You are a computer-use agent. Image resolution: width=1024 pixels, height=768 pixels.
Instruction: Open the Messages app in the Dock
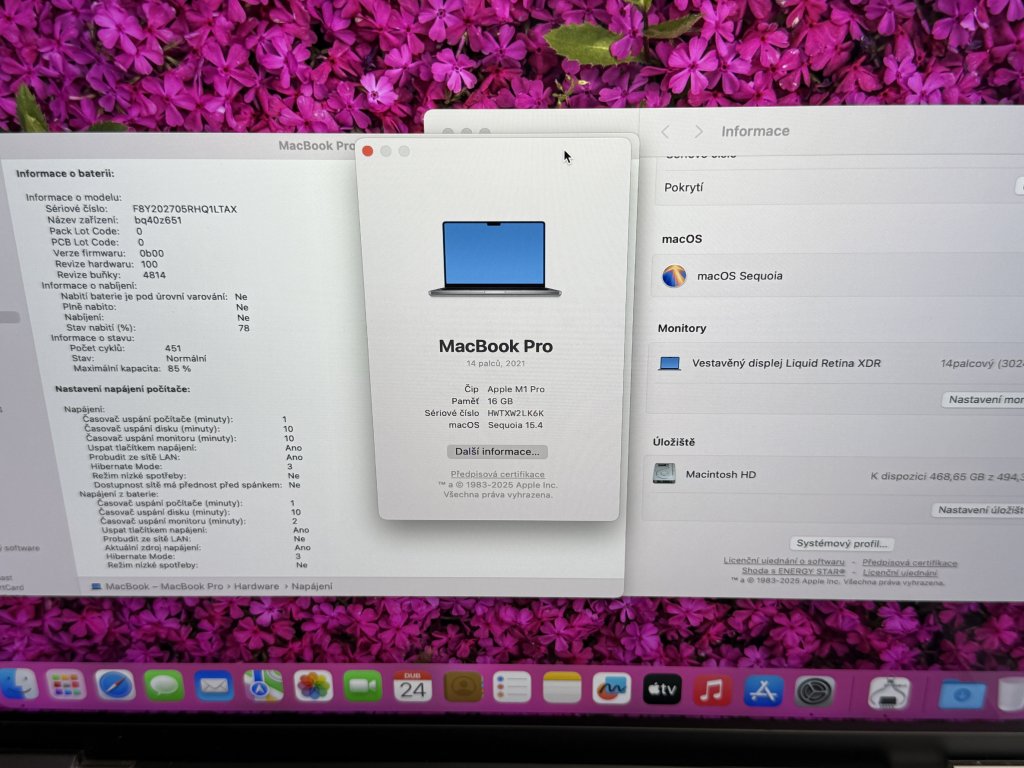pos(164,686)
